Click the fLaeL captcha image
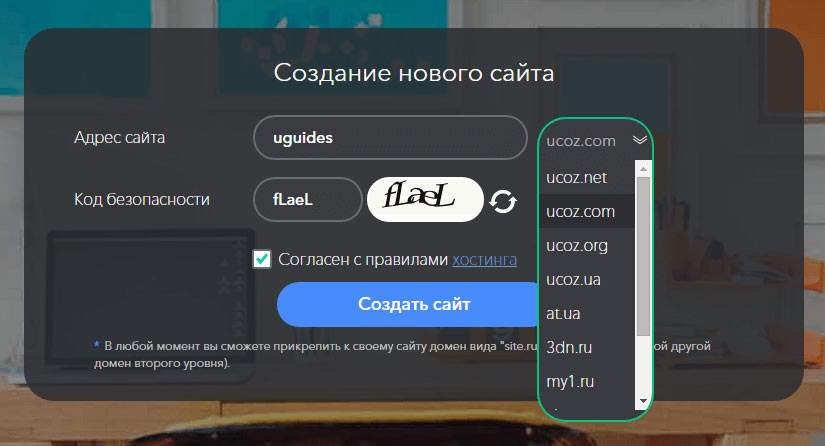This screenshot has width=825, height=446. 425,199
